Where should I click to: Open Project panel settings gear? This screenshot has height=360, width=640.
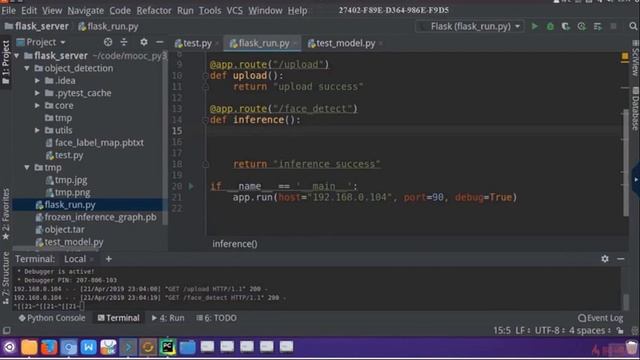[x=144, y=42]
